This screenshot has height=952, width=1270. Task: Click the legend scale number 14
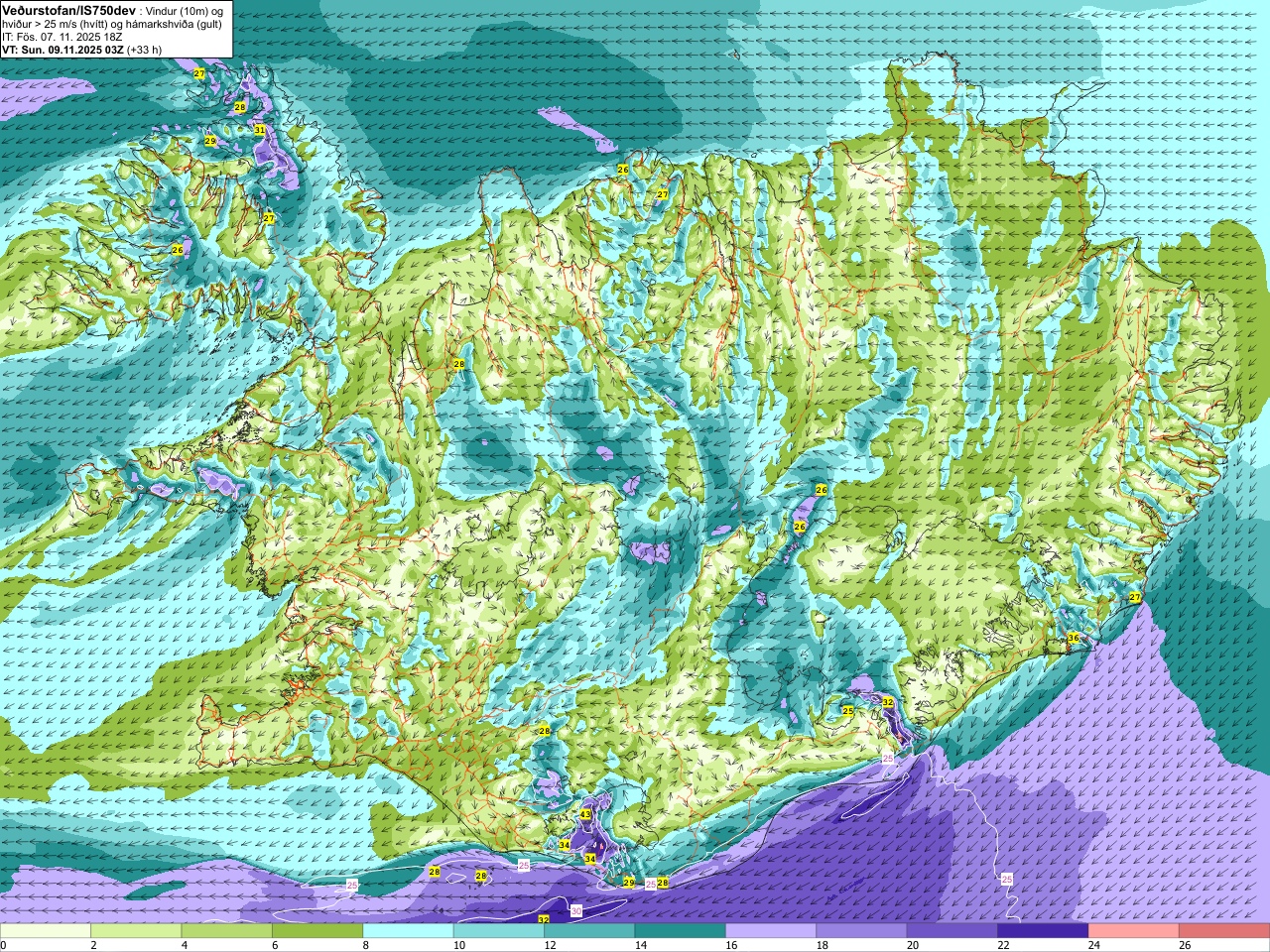click(640, 945)
